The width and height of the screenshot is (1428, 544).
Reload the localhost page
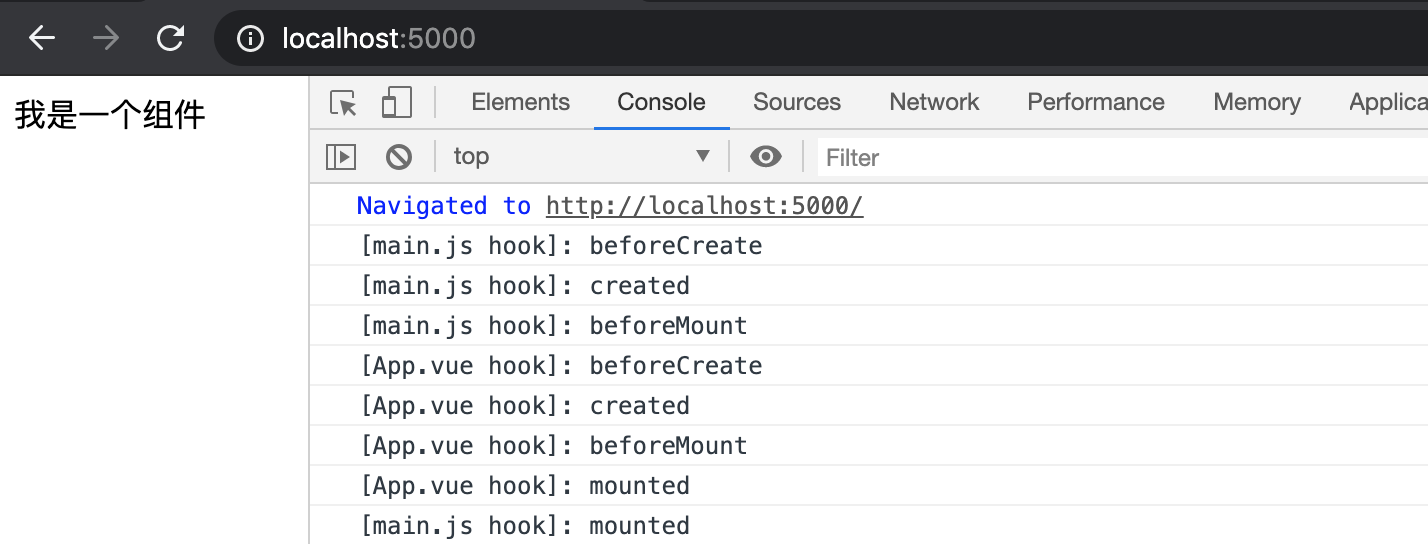(x=171, y=39)
